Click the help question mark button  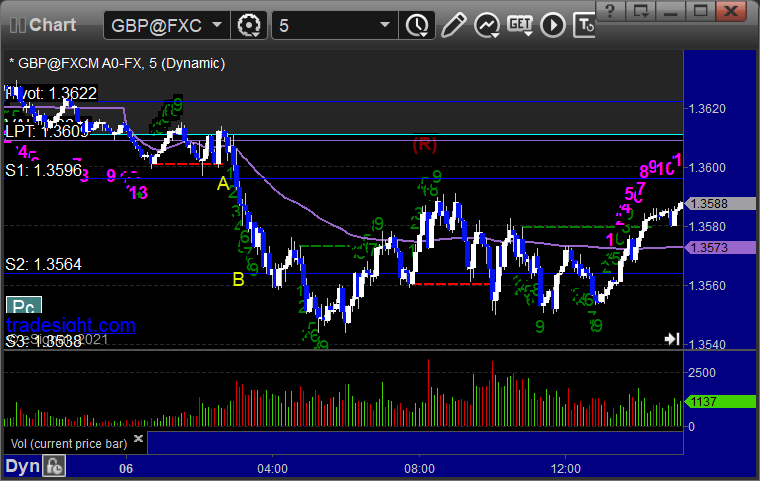[610, 11]
